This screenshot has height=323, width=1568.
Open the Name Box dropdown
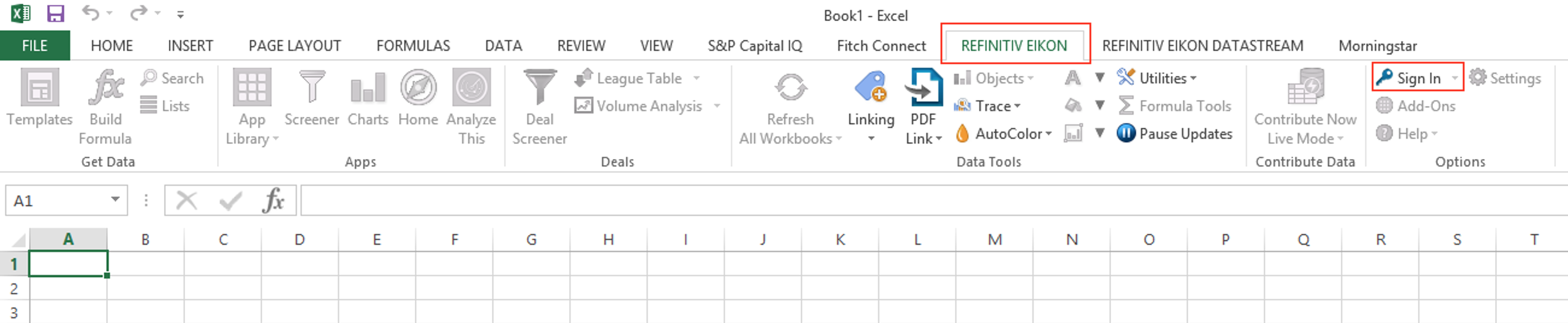(115, 199)
